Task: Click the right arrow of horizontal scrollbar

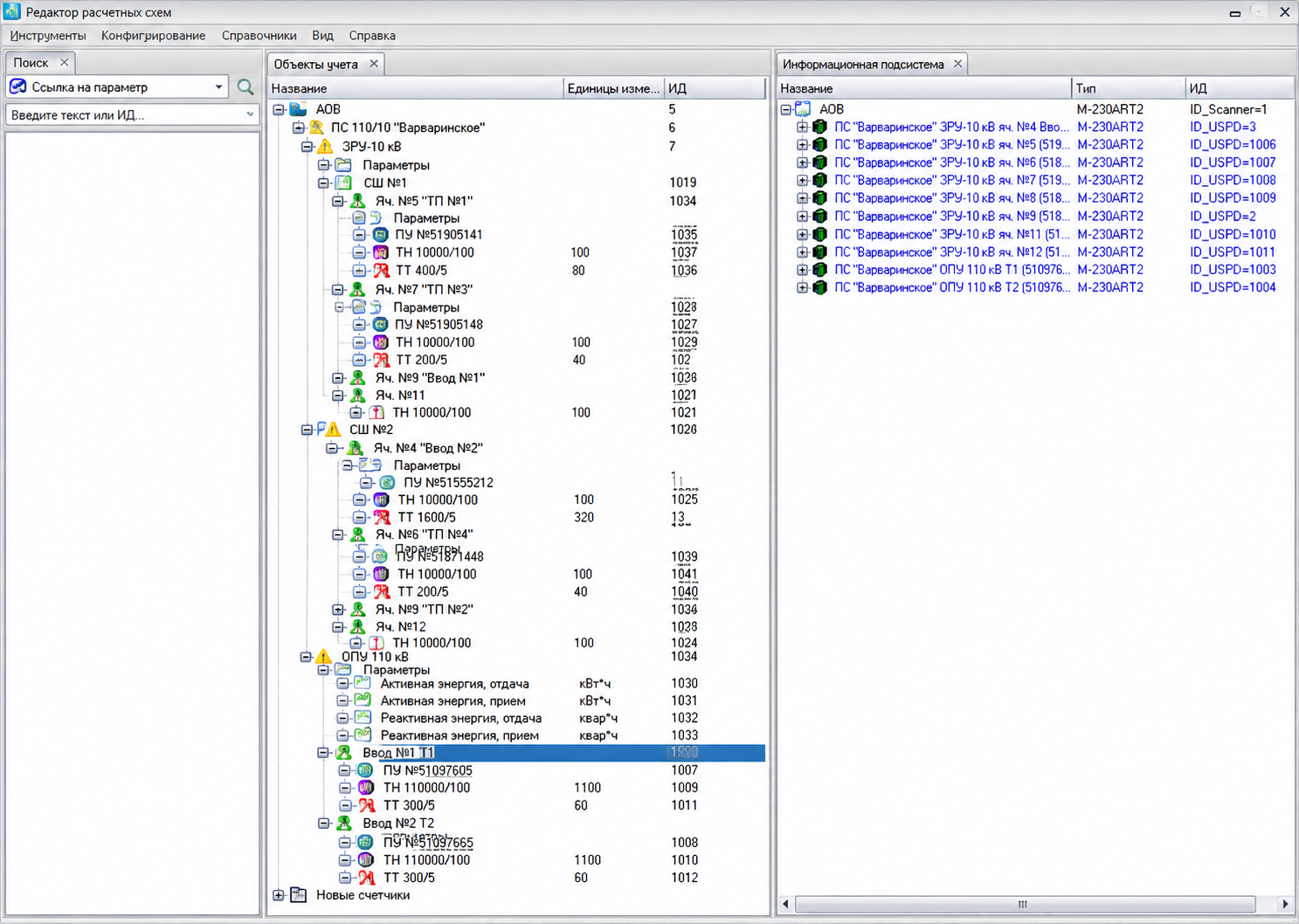Action: pyautogui.click(x=1284, y=904)
